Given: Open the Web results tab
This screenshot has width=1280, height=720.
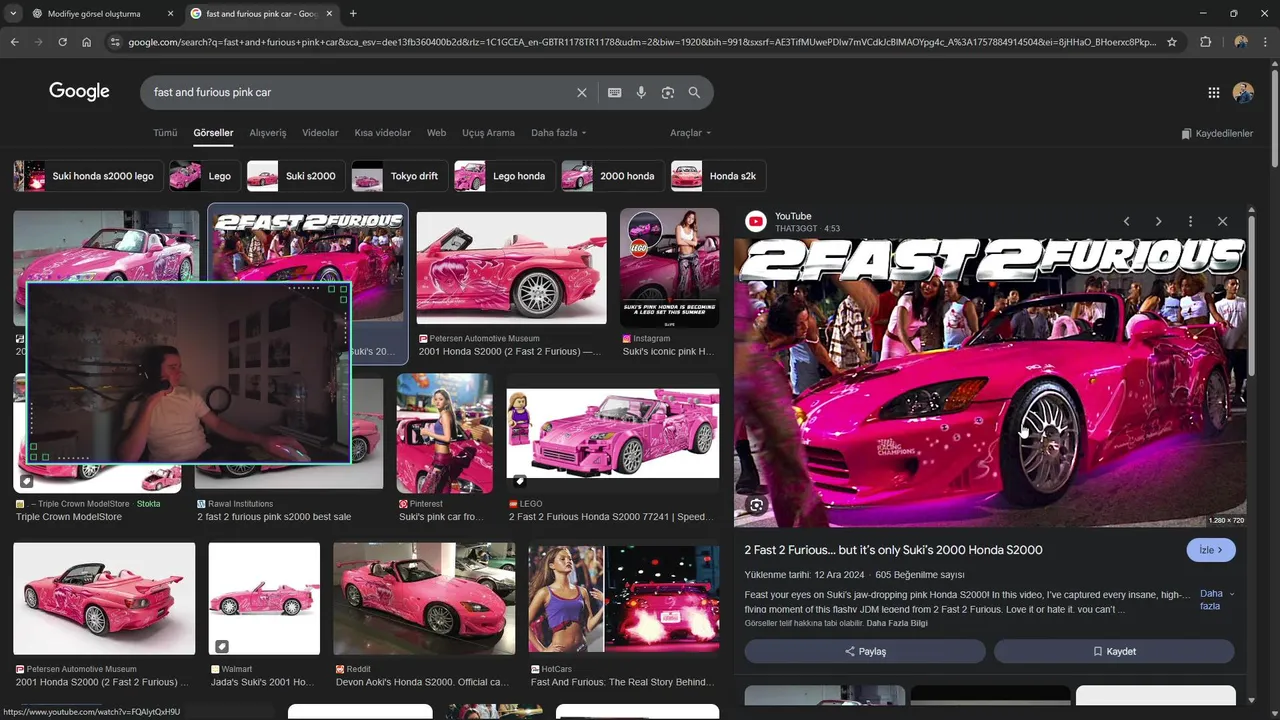Looking at the screenshot, I should click(436, 133).
